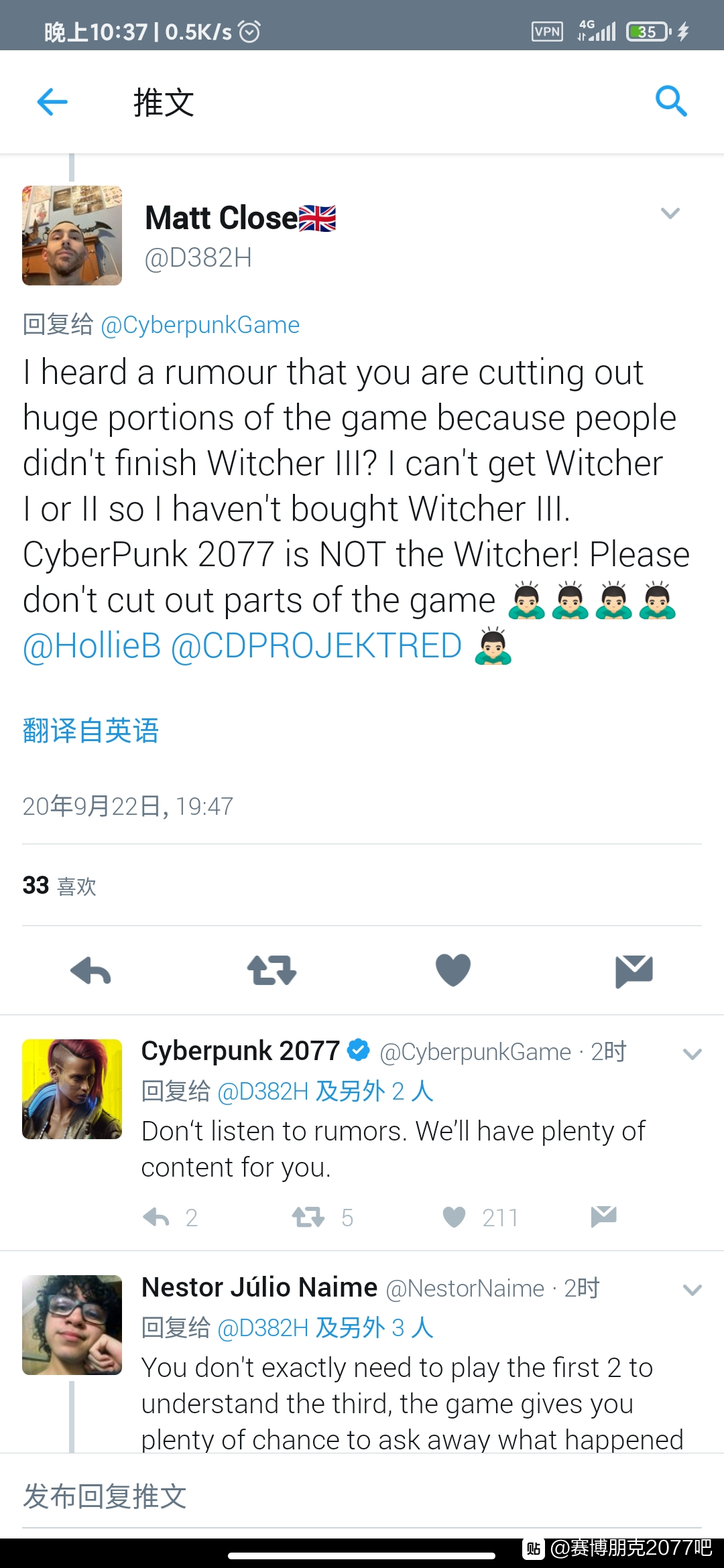Open the @CDPROJEKTRED mention

click(x=316, y=646)
